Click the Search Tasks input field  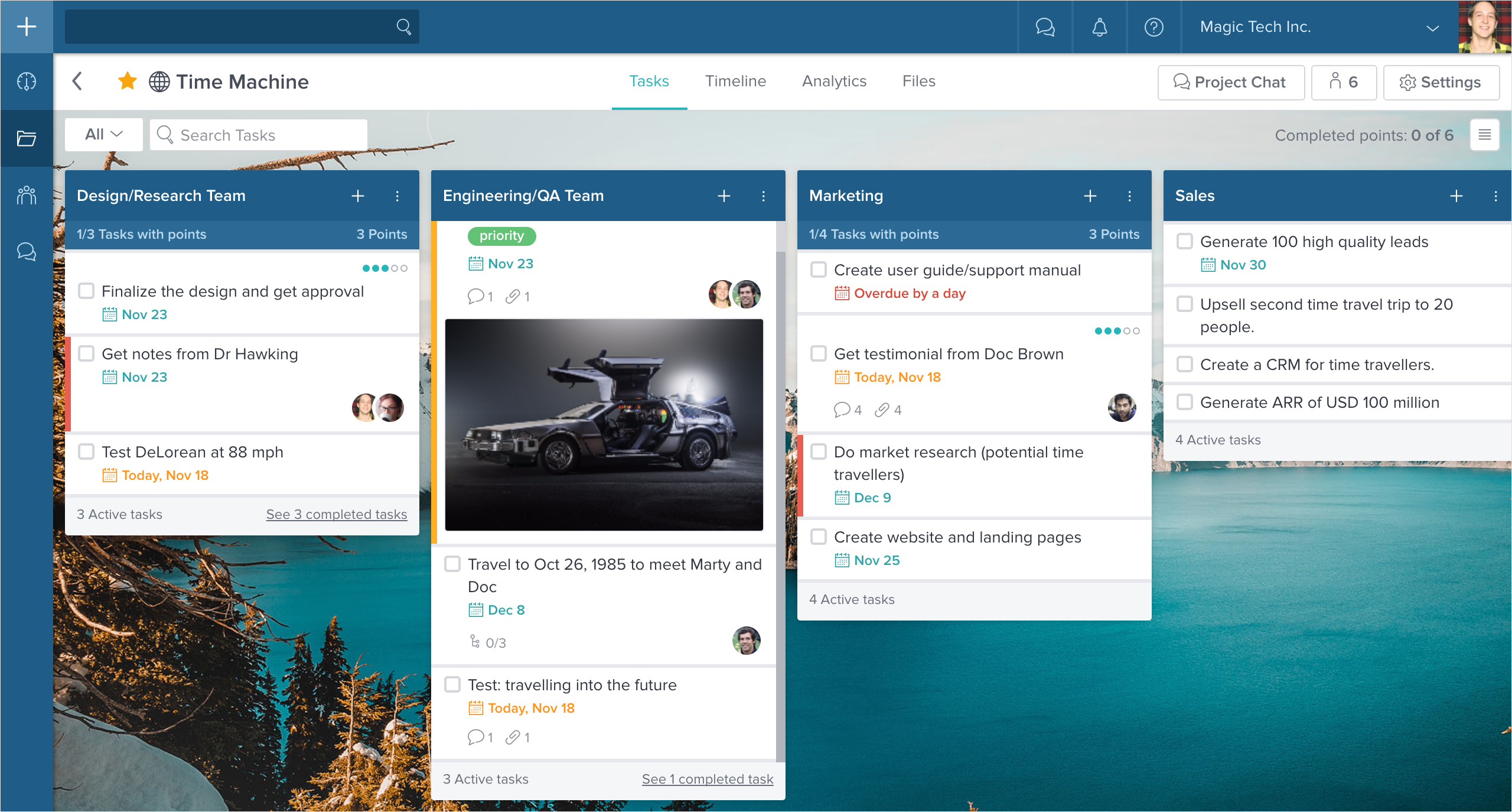tap(258, 134)
